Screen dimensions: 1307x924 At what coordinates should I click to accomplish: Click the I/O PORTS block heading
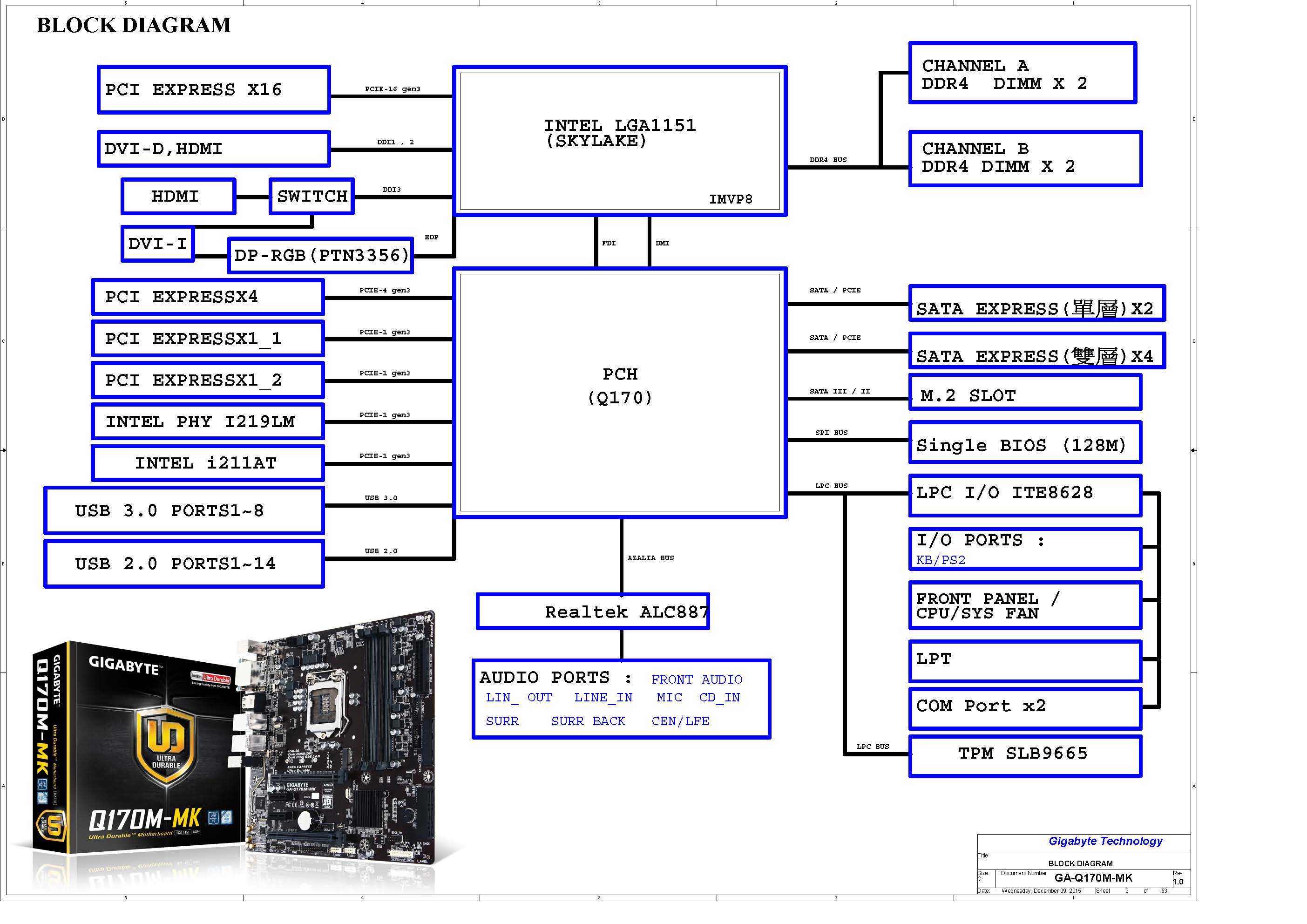point(981,540)
